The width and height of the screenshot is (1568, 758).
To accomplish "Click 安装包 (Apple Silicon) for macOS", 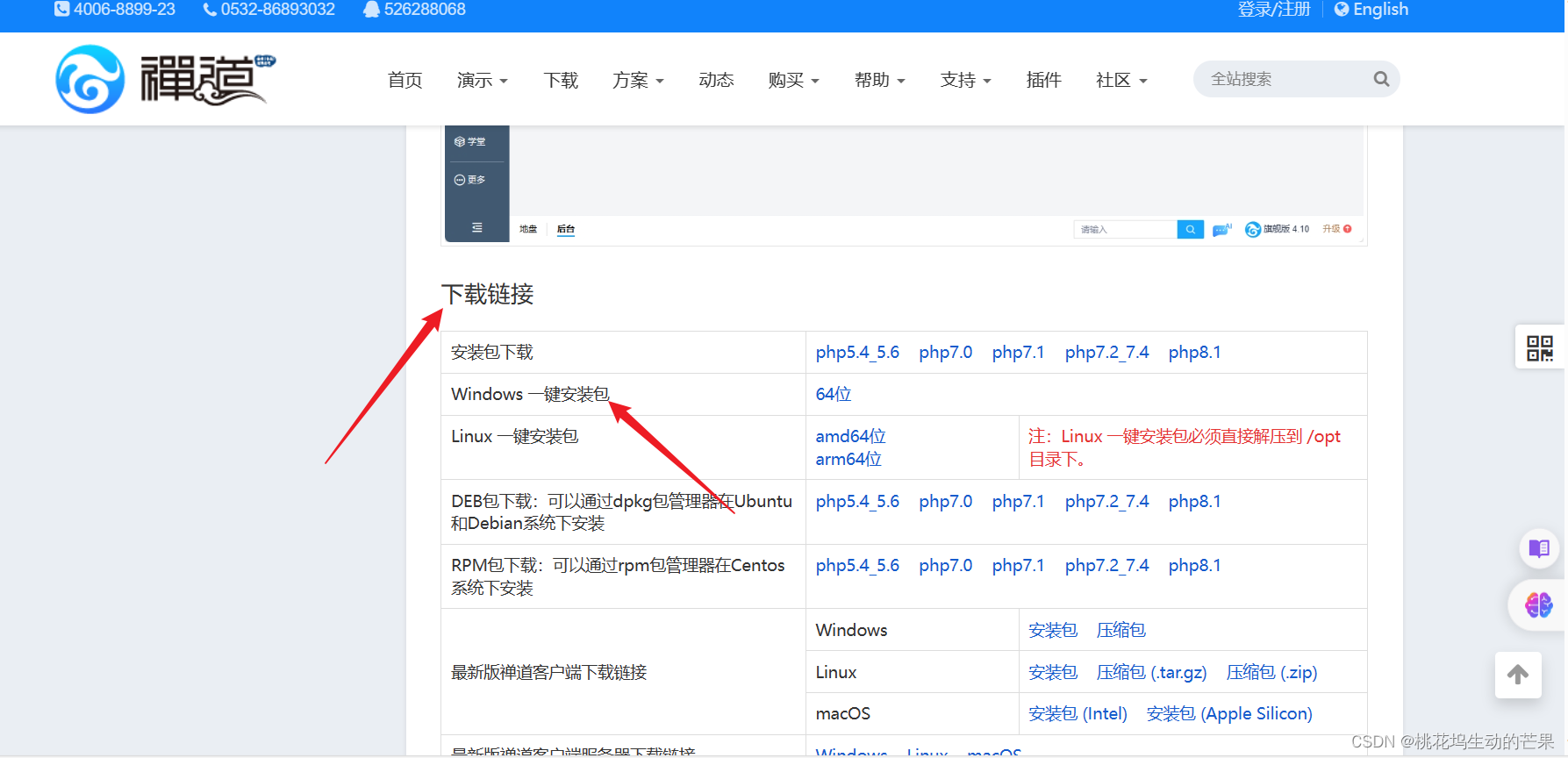I will pos(1230,713).
